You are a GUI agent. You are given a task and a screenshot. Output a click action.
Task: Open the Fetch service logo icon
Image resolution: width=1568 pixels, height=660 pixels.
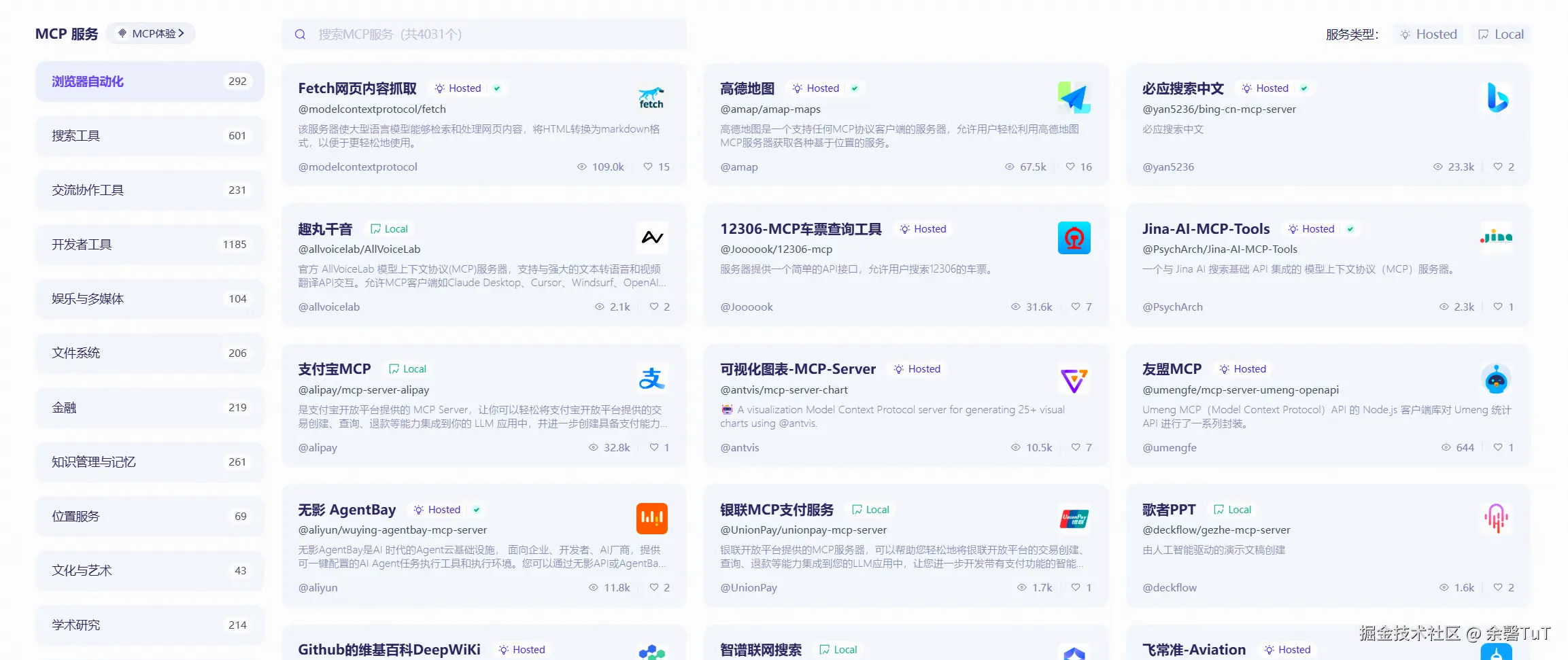pyautogui.click(x=651, y=98)
